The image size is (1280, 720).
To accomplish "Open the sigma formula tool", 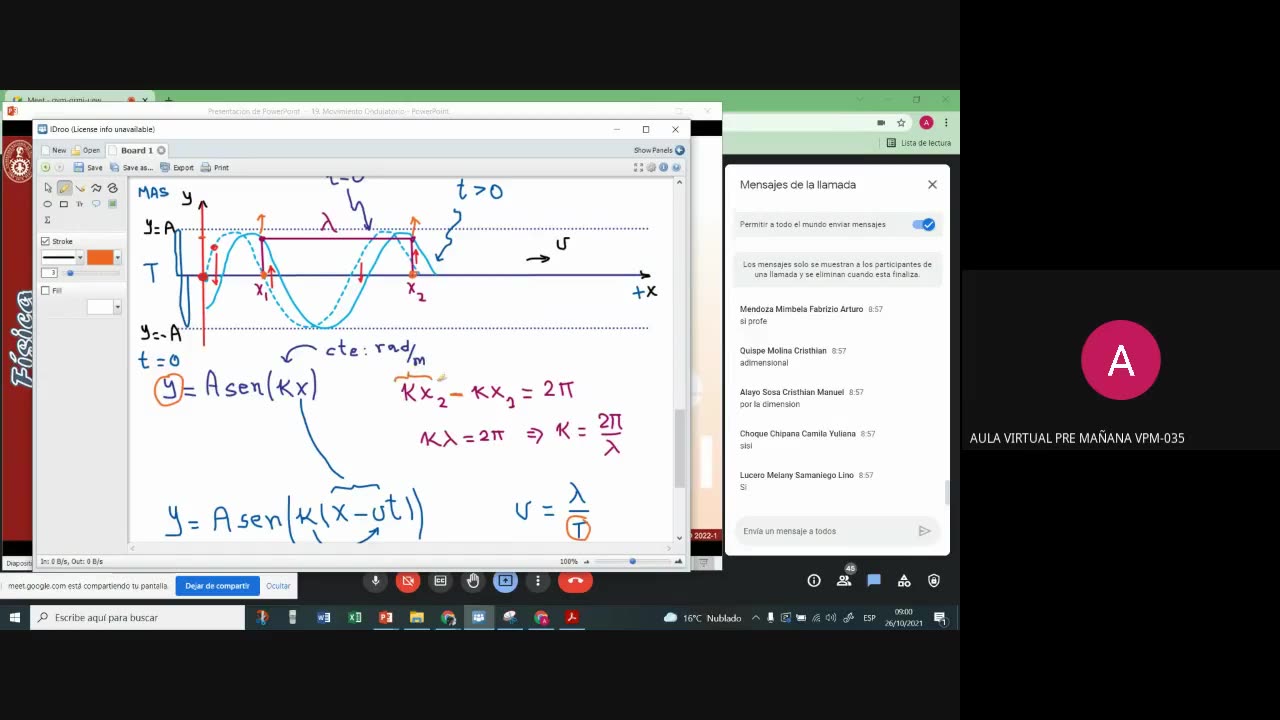I will click(47, 220).
